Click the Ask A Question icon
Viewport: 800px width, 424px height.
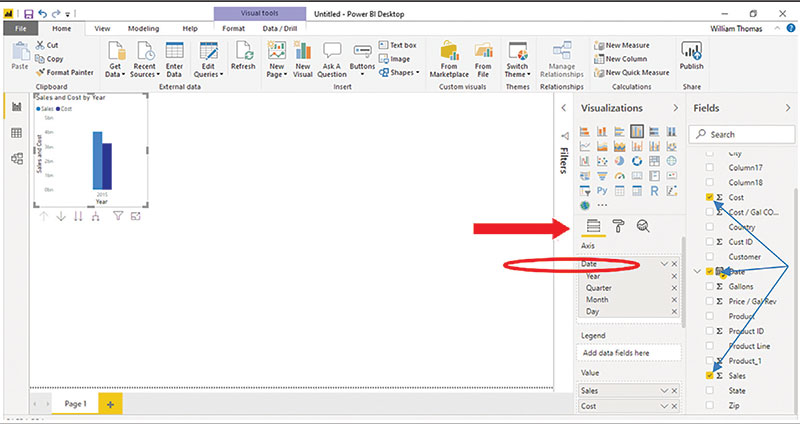[x=332, y=60]
